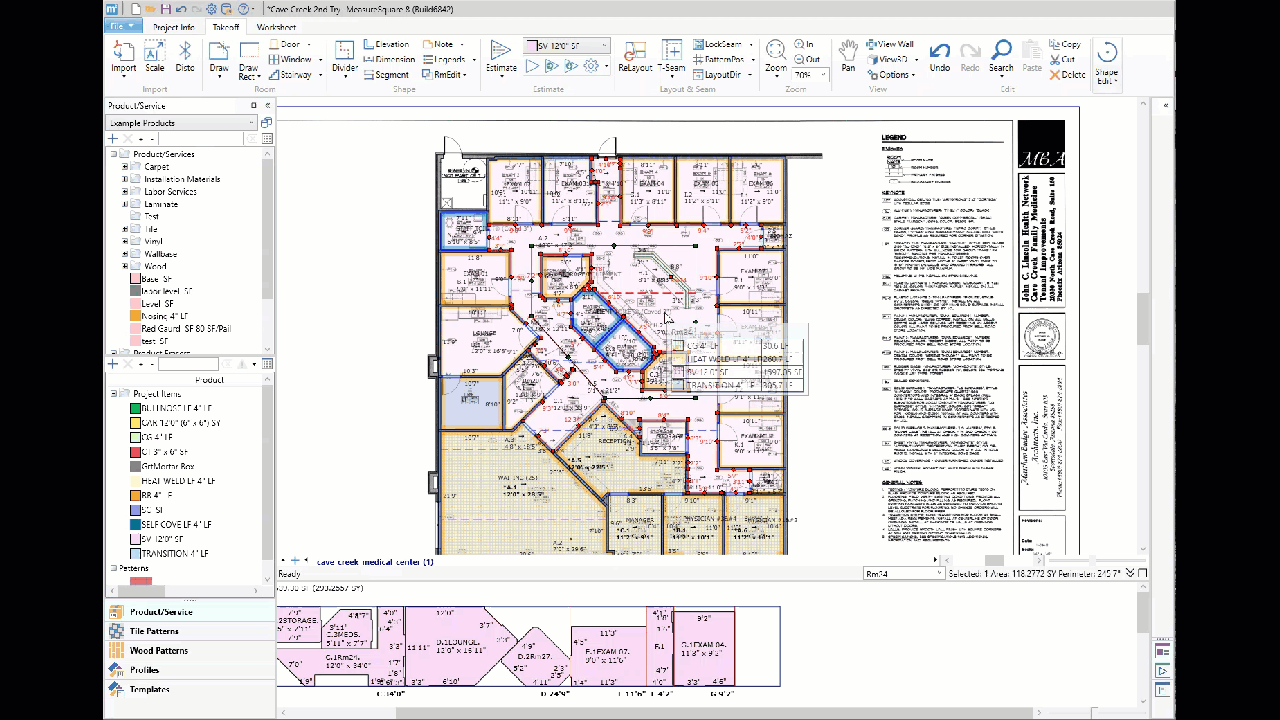
Task: Select the T-Seam tool
Action: [671, 58]
